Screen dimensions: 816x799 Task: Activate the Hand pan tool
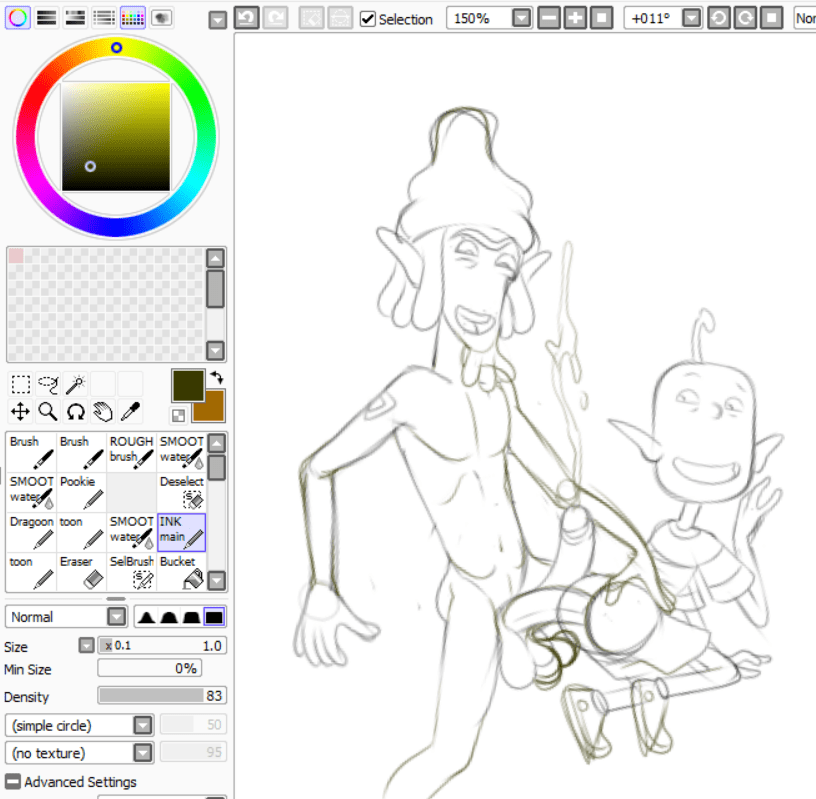pos(102,411)
